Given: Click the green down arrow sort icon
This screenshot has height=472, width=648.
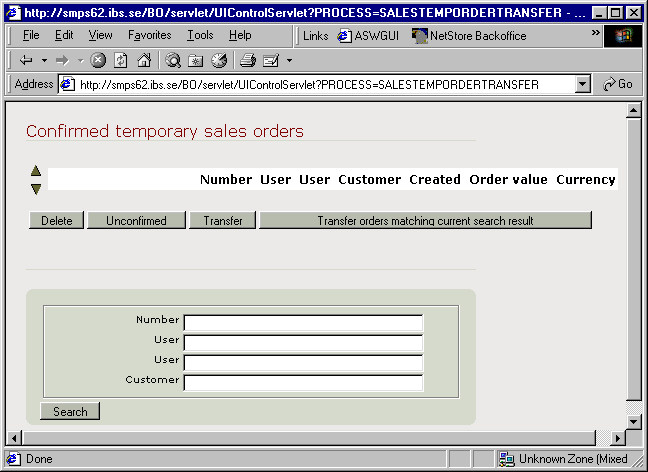Looking at the screenshot, I should click(36, 188).
